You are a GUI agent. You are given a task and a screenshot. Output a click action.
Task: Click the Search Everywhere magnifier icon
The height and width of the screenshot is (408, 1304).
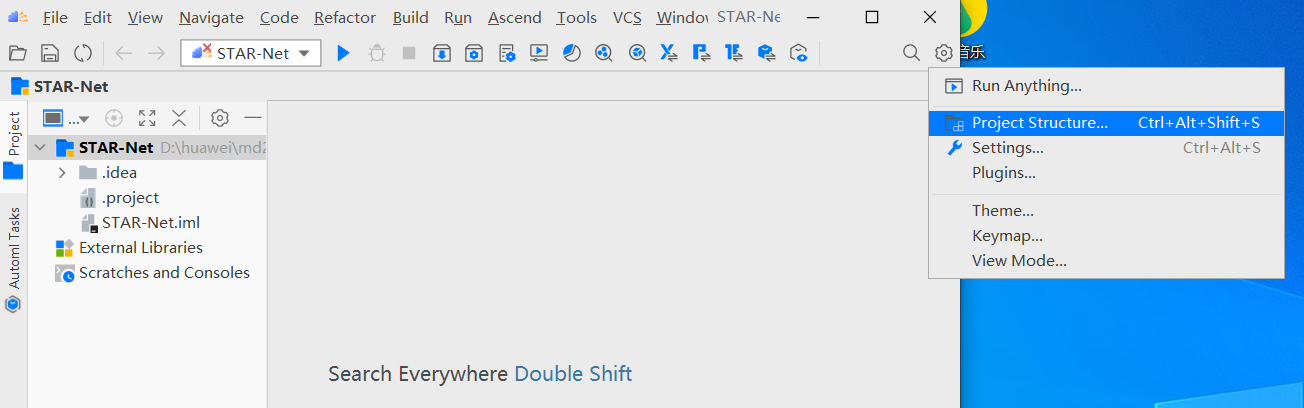(911, 53)
